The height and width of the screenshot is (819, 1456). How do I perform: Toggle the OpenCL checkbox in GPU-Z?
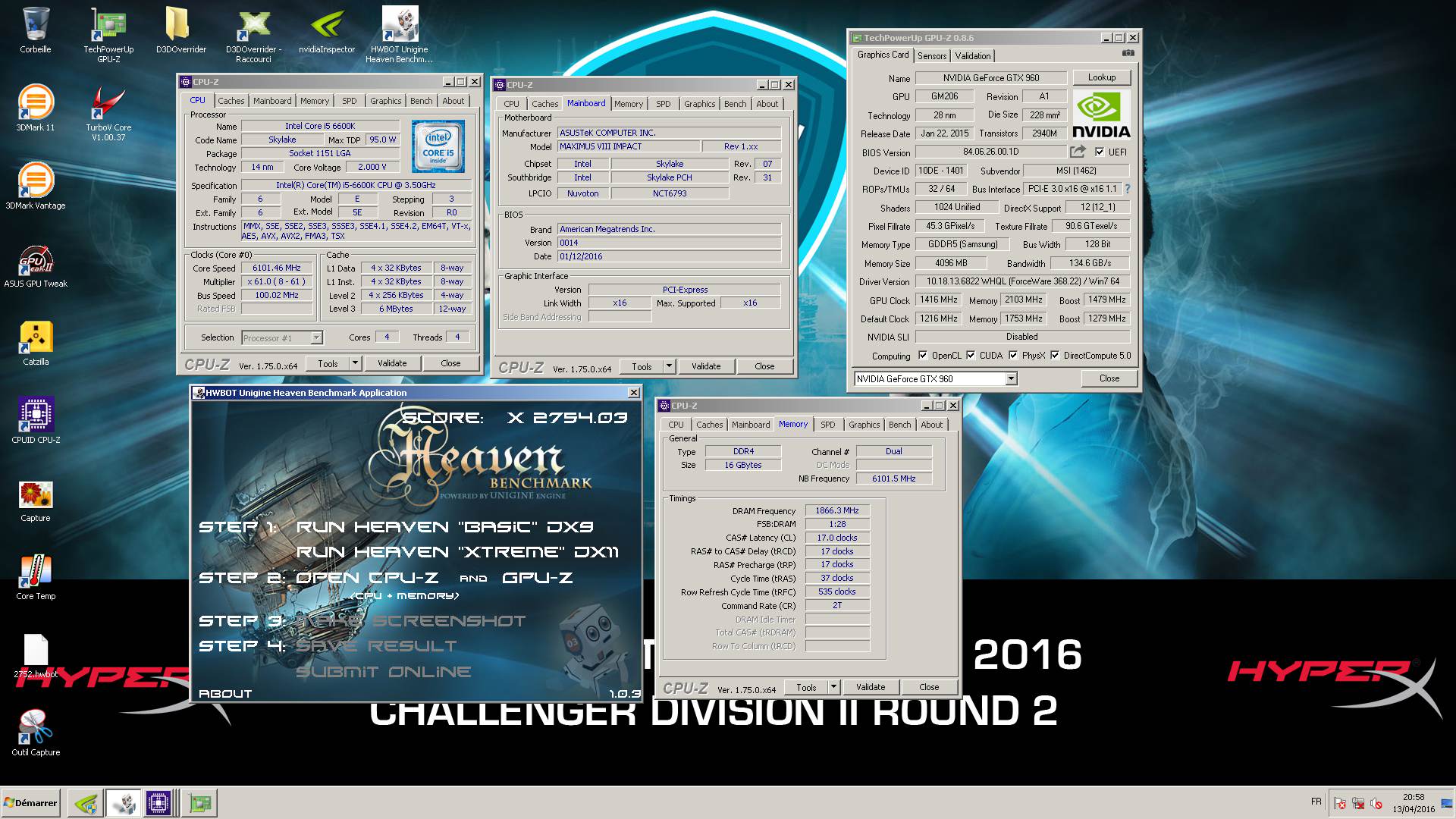(x=923, y=355)
